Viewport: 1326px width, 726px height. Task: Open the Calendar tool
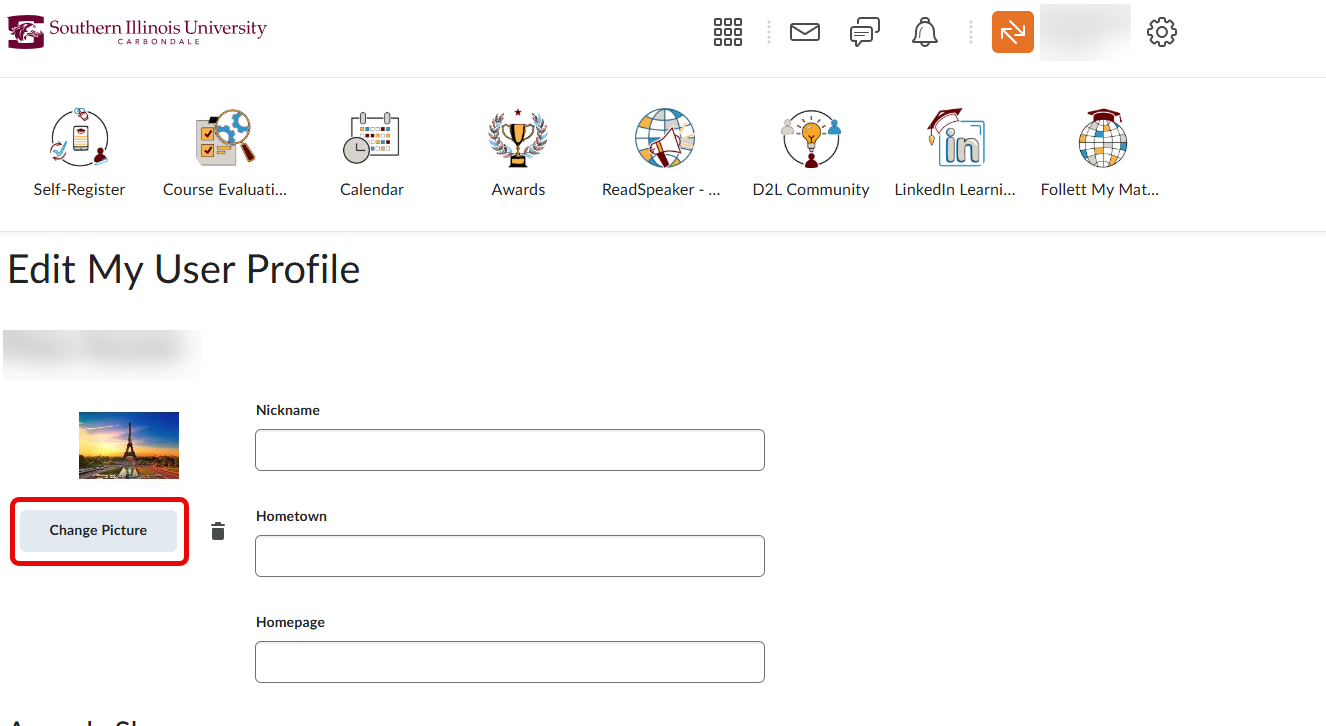[x=371, y=150]
